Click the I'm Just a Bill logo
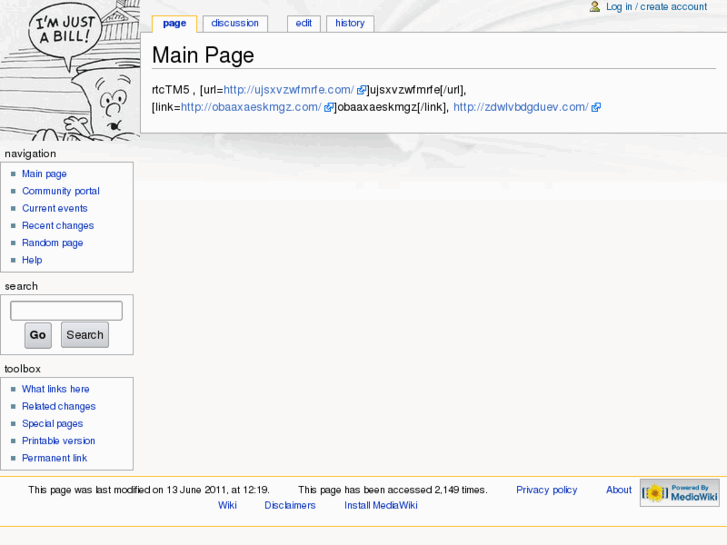 (70, 70)
